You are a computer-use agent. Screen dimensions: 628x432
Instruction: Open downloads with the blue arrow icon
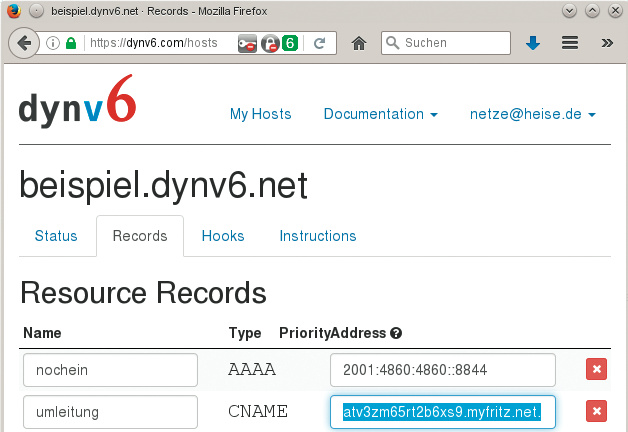(533, 43)
